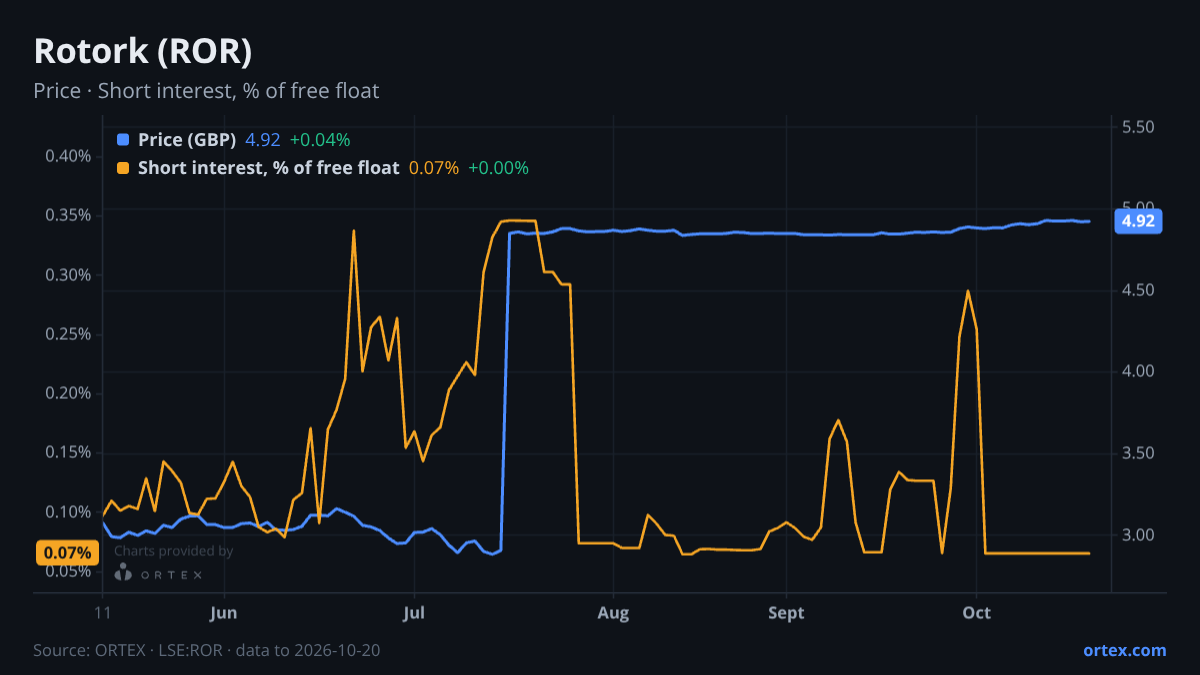The height and width of the screenshot is (675, 1200).
Task: Click the 11 x-axis start label
Action: 103,613
